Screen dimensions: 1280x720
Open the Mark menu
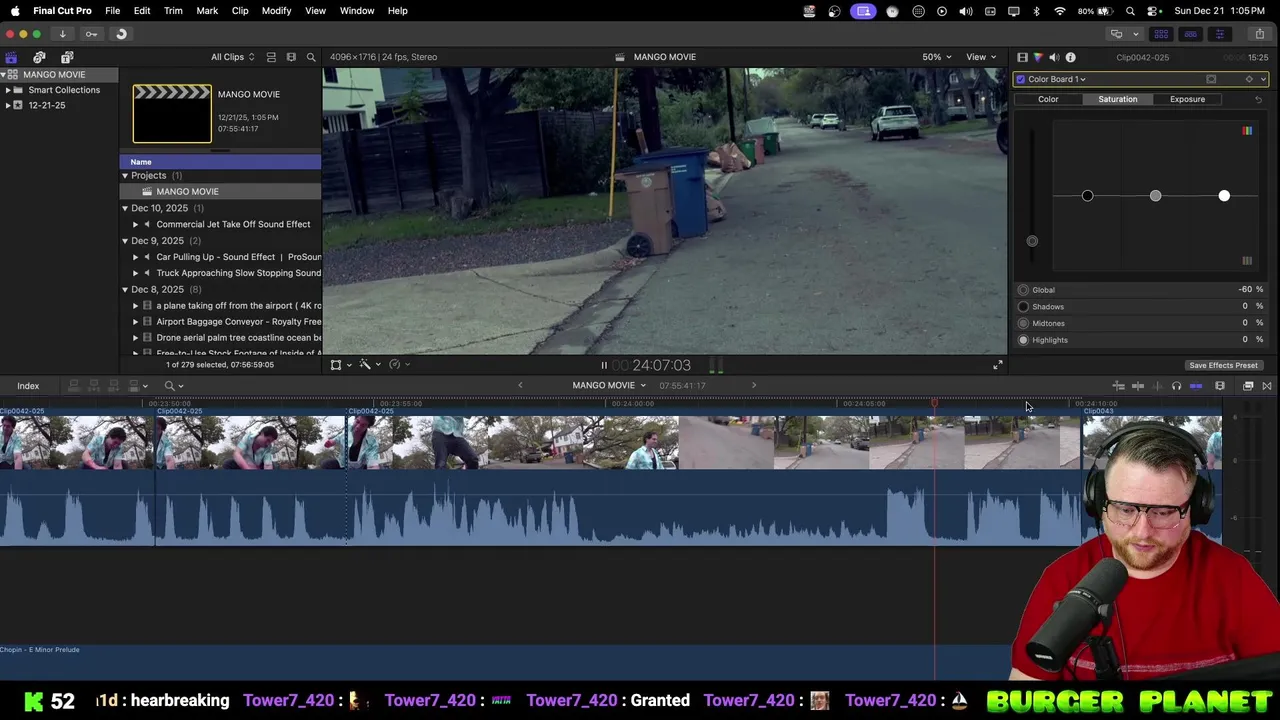click(207, 11)
